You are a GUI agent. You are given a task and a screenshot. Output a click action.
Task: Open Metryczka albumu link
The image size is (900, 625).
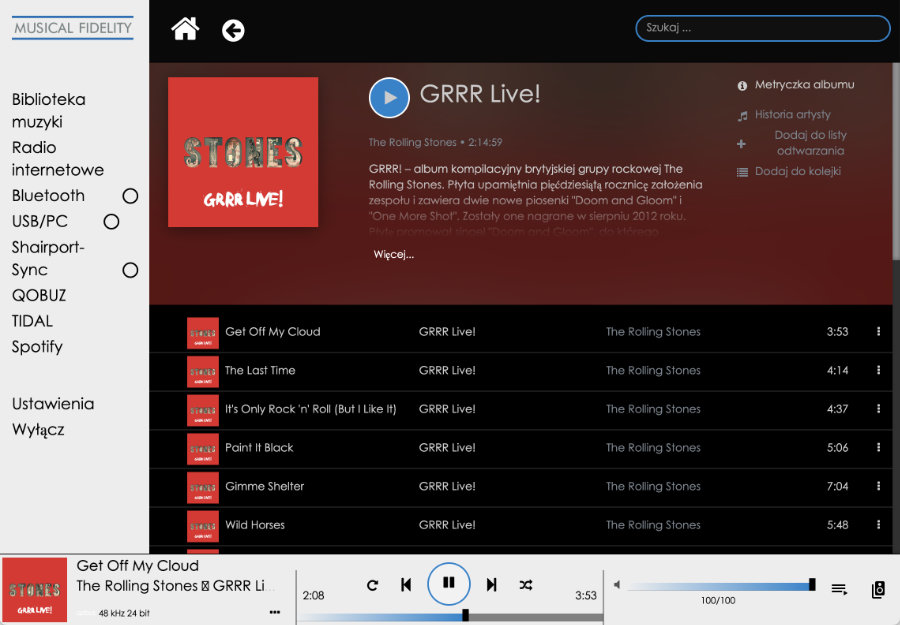[804, 84]
